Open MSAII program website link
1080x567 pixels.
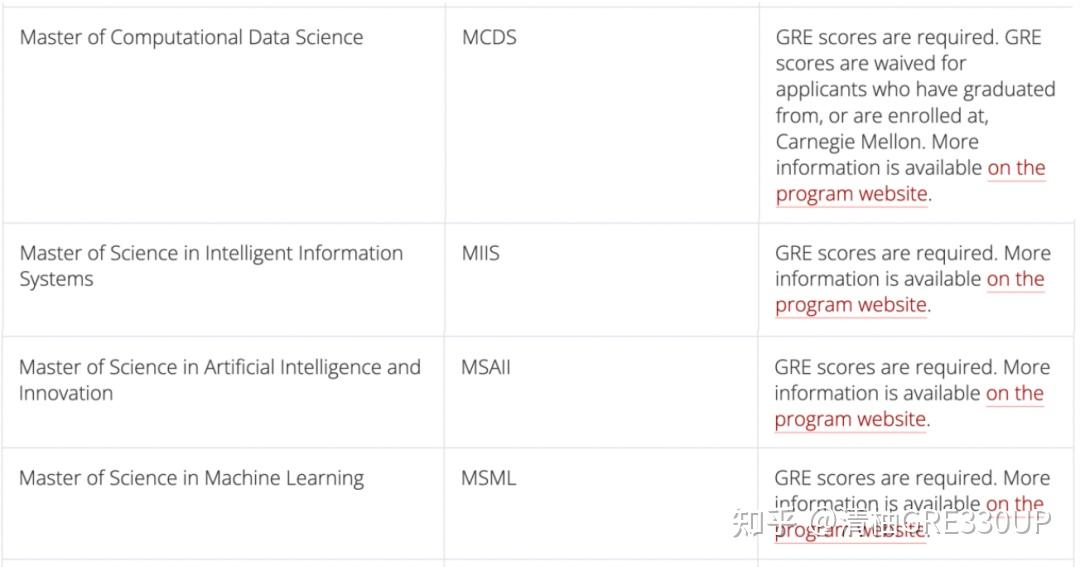click(849, 419)
